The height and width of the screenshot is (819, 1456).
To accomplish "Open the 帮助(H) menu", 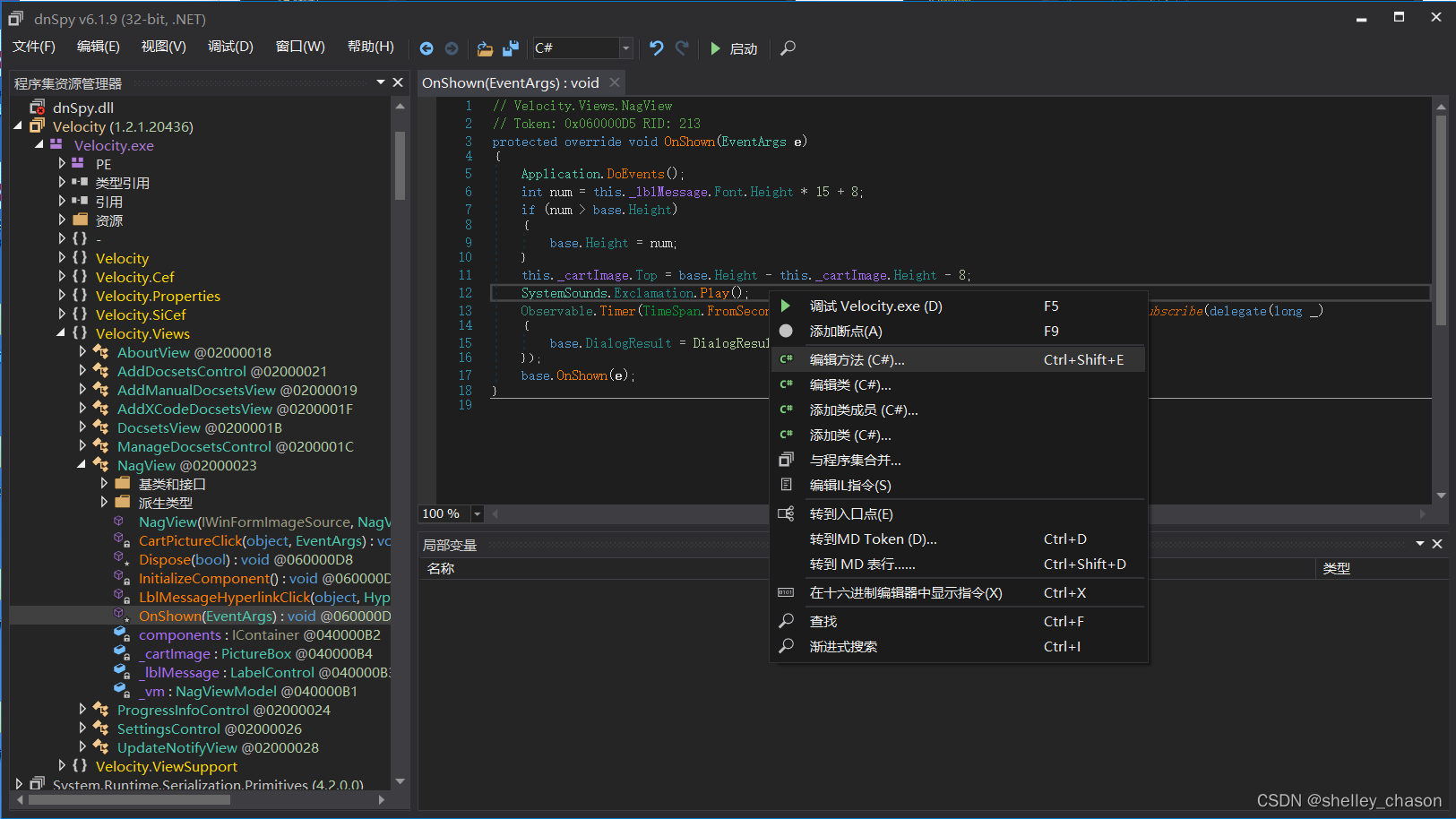I will (x=371, y=47).
